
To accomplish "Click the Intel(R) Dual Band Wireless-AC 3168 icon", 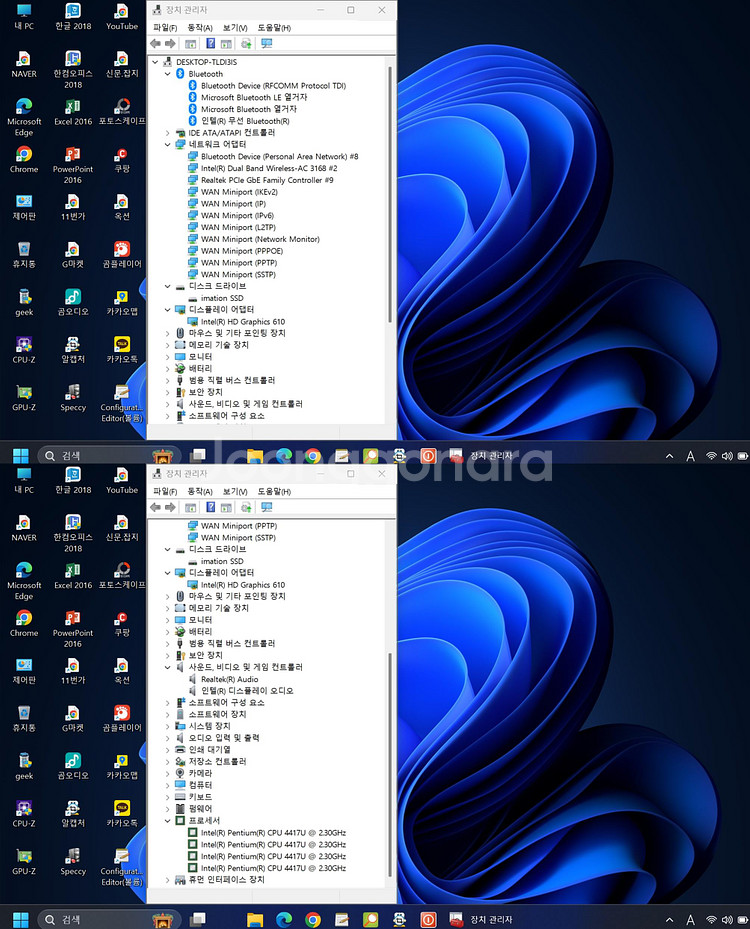I will 193,168.
